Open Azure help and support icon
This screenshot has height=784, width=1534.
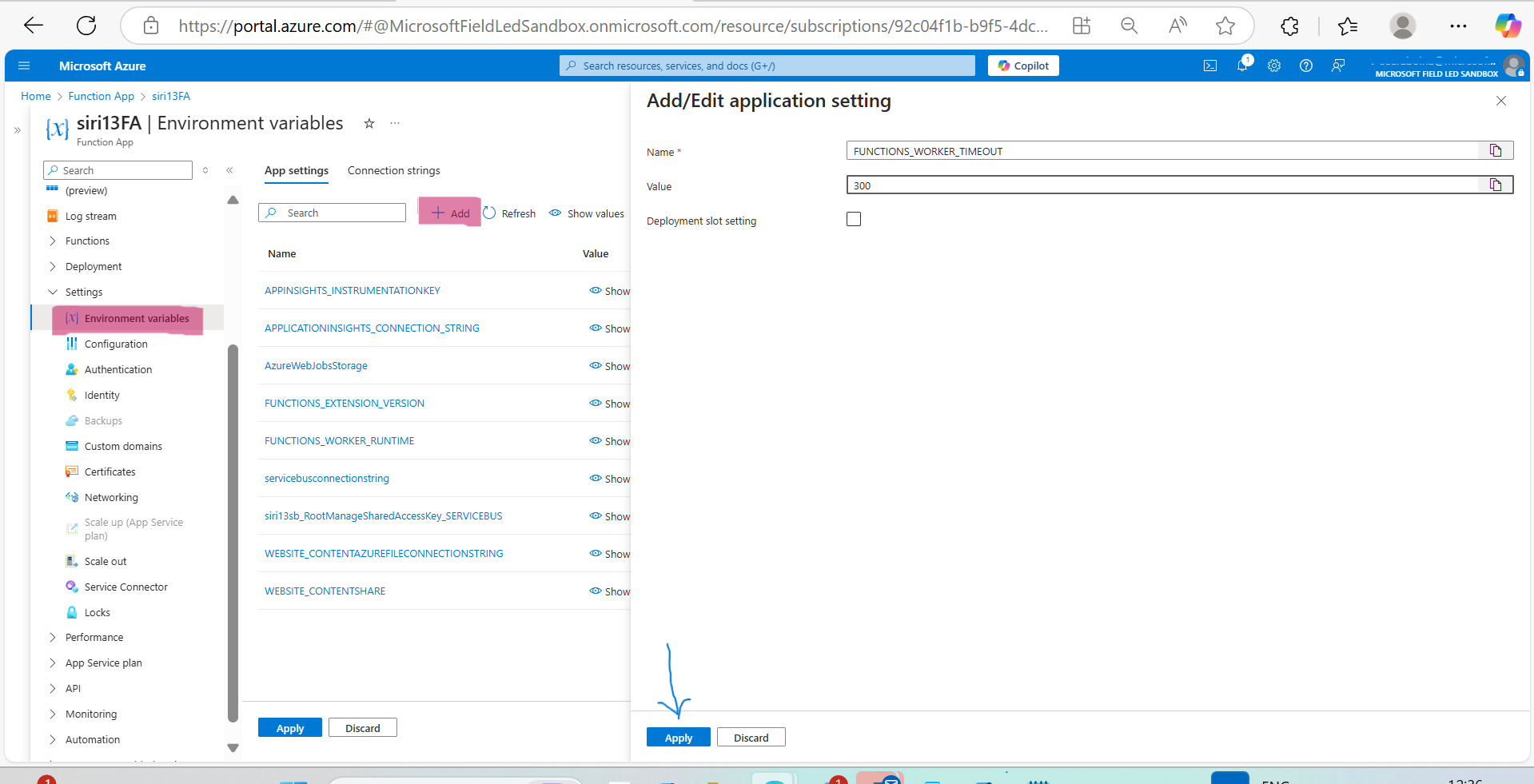tap(1306, 66)
